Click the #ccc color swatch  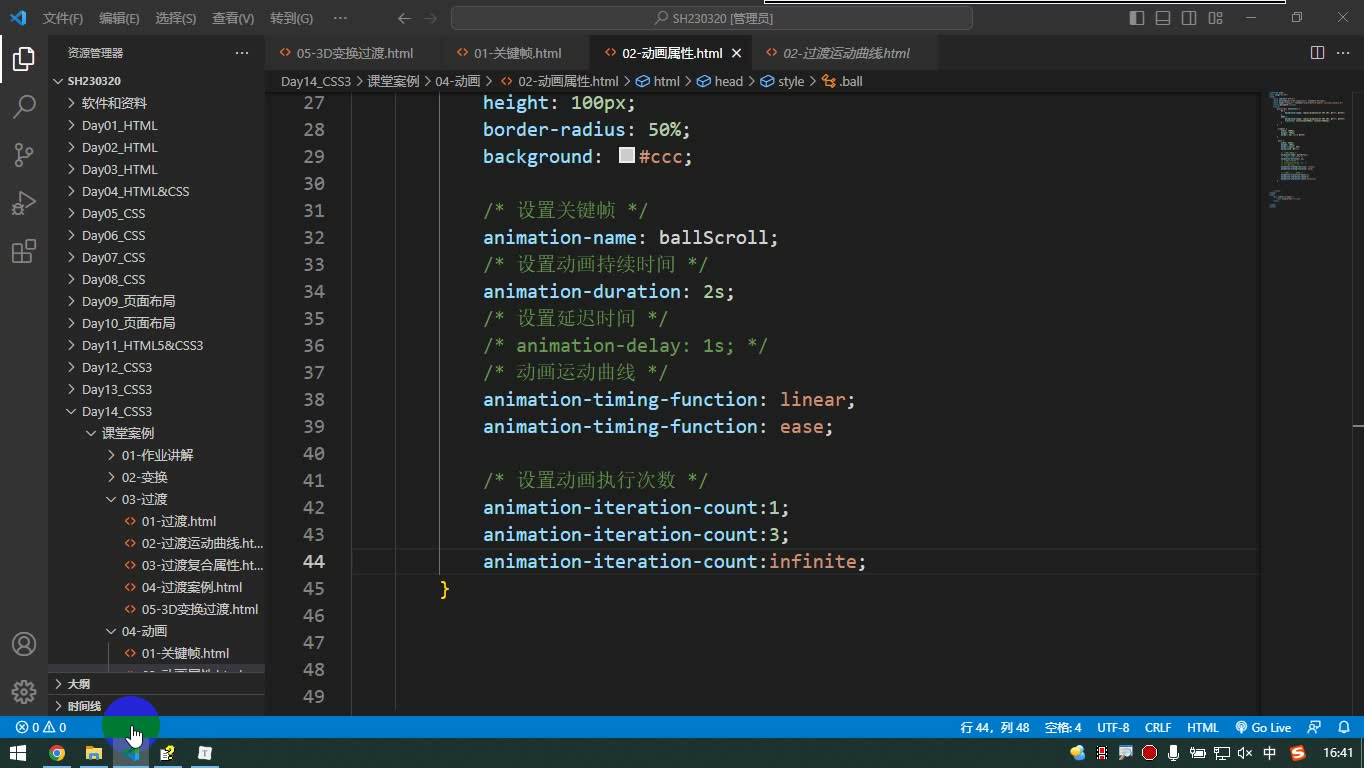627,156
